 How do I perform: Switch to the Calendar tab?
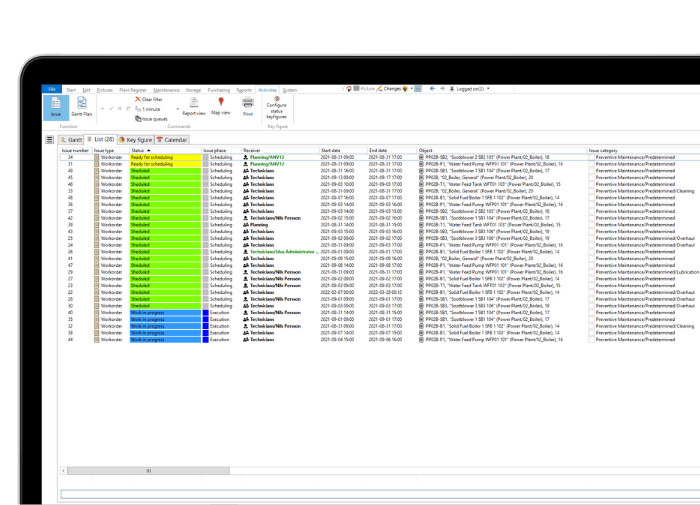172,140
